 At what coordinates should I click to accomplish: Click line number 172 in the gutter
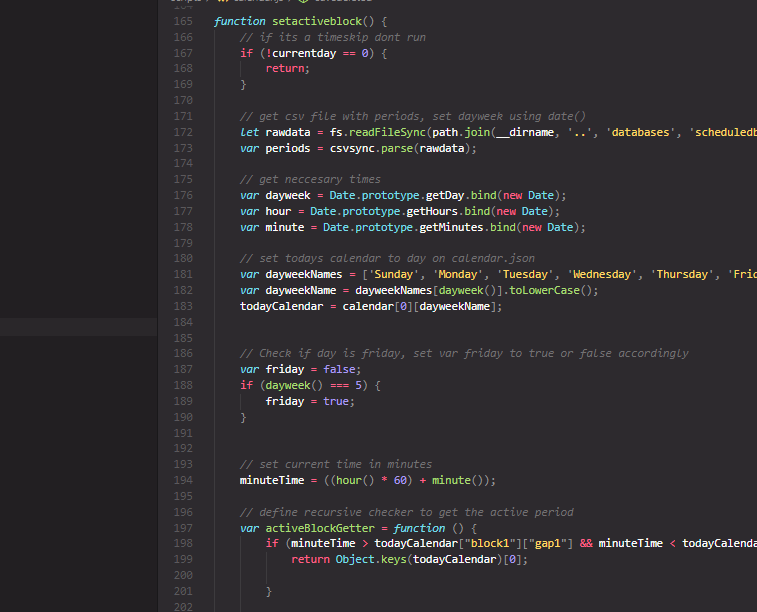click(x=183, y=132)
